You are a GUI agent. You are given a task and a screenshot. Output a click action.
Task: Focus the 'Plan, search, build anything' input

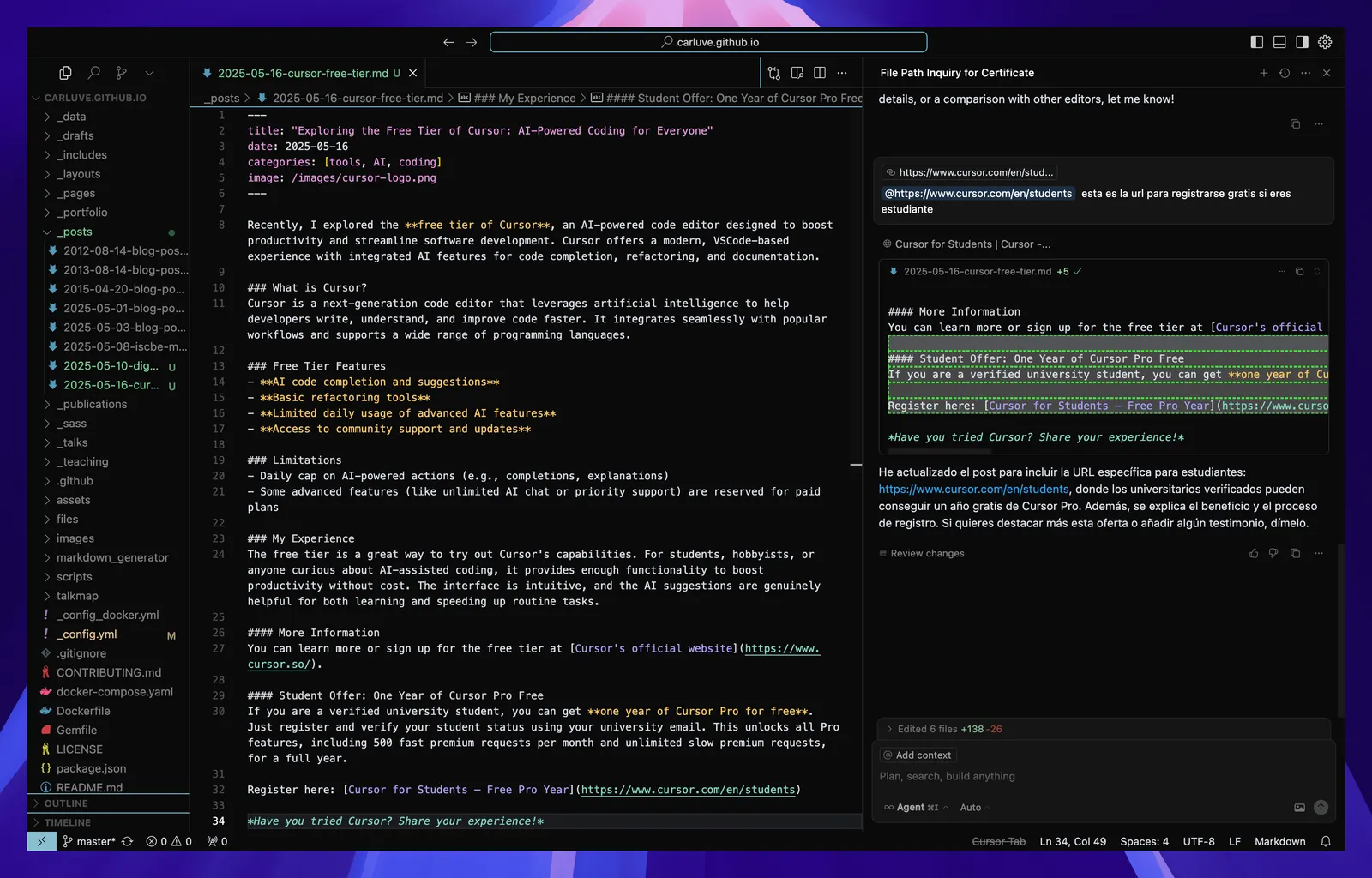(1104, 776)
